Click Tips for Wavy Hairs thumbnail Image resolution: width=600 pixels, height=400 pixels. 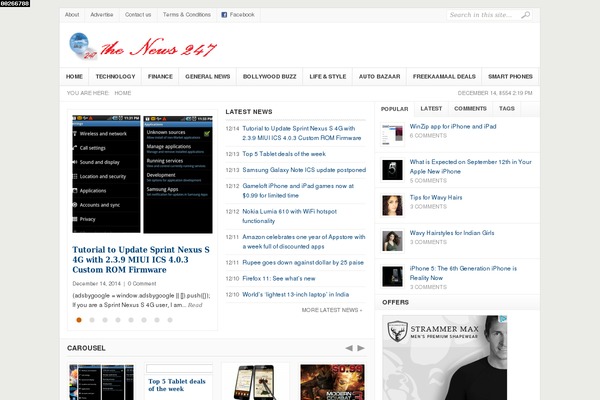(392, 206)
